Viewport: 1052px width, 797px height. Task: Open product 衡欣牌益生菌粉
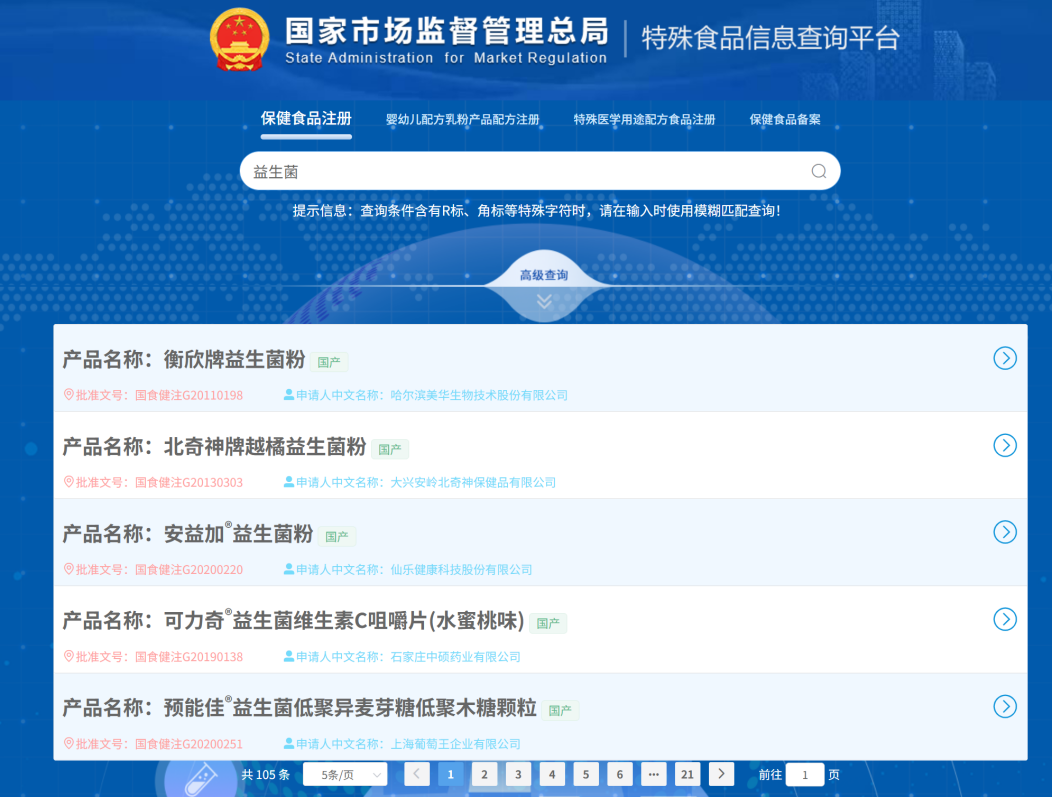[234, 360]
